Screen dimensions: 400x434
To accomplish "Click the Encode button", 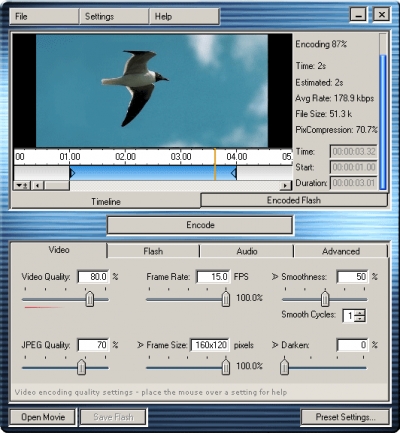I will pyautogui.click(x=200, y=225).
